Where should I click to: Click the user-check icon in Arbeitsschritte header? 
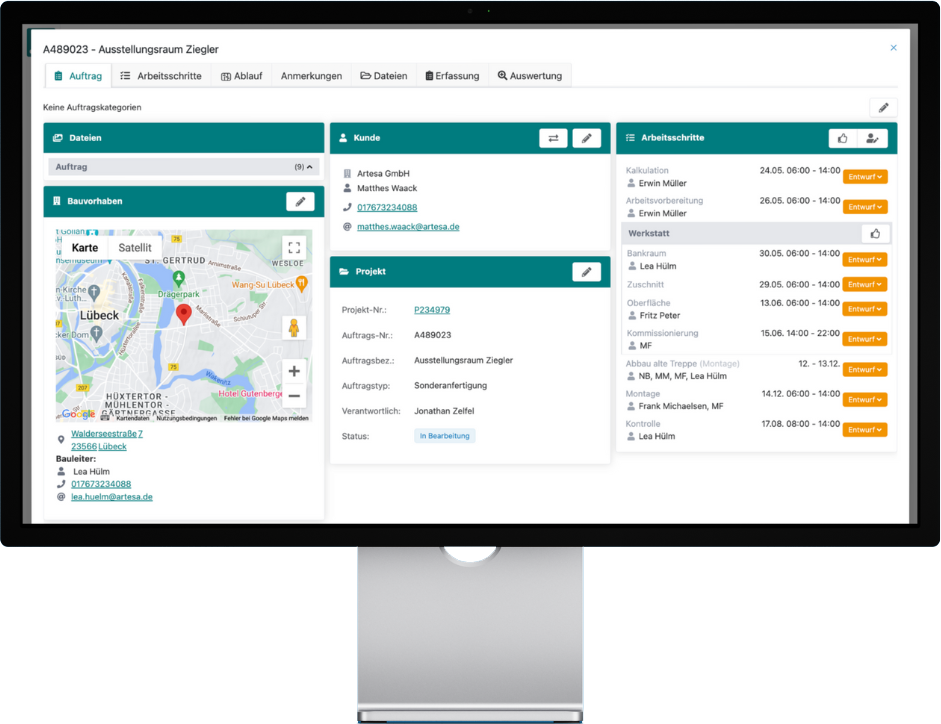click(873, 138)
